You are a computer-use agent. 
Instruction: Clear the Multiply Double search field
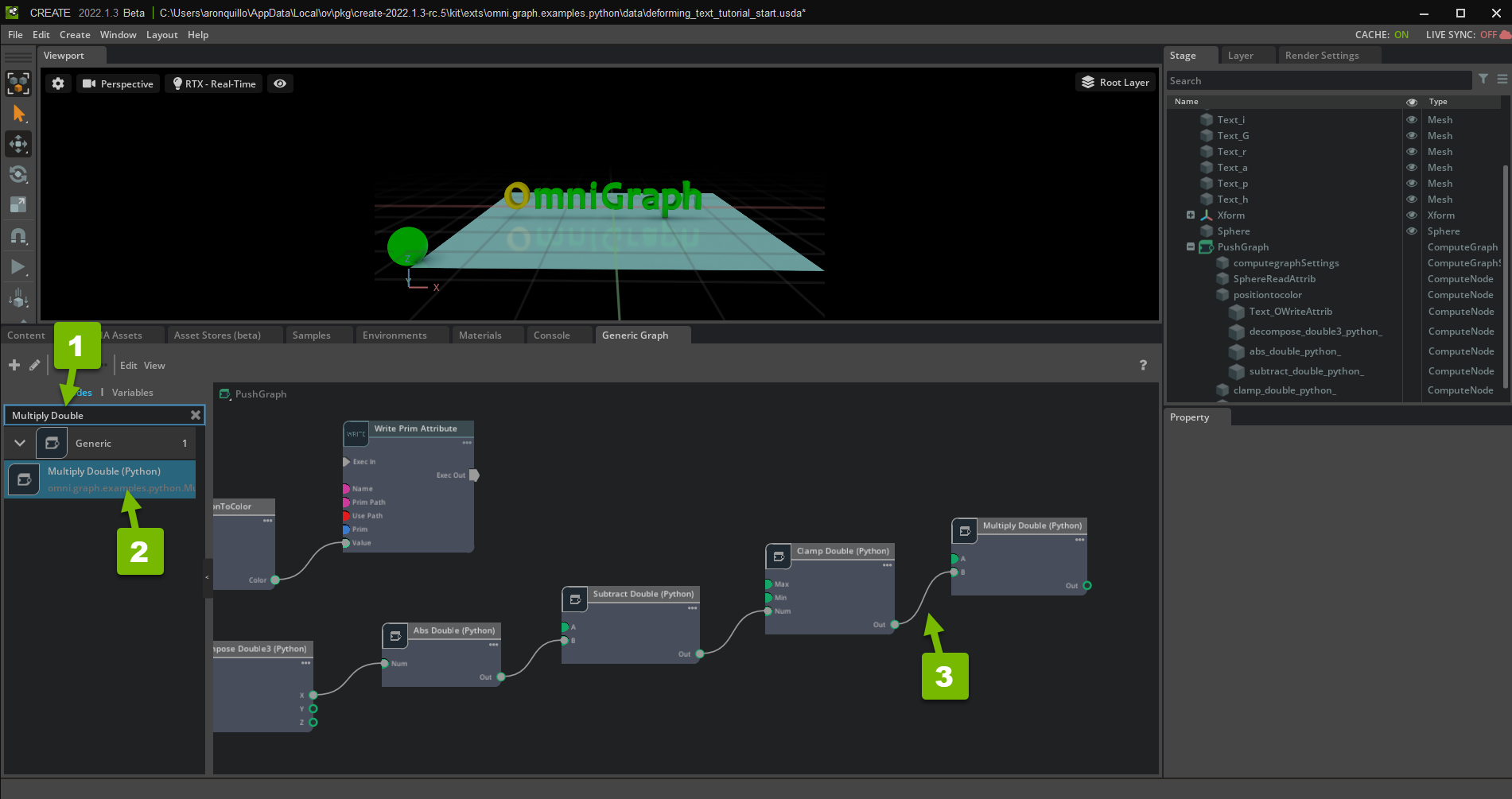(196, 415)
